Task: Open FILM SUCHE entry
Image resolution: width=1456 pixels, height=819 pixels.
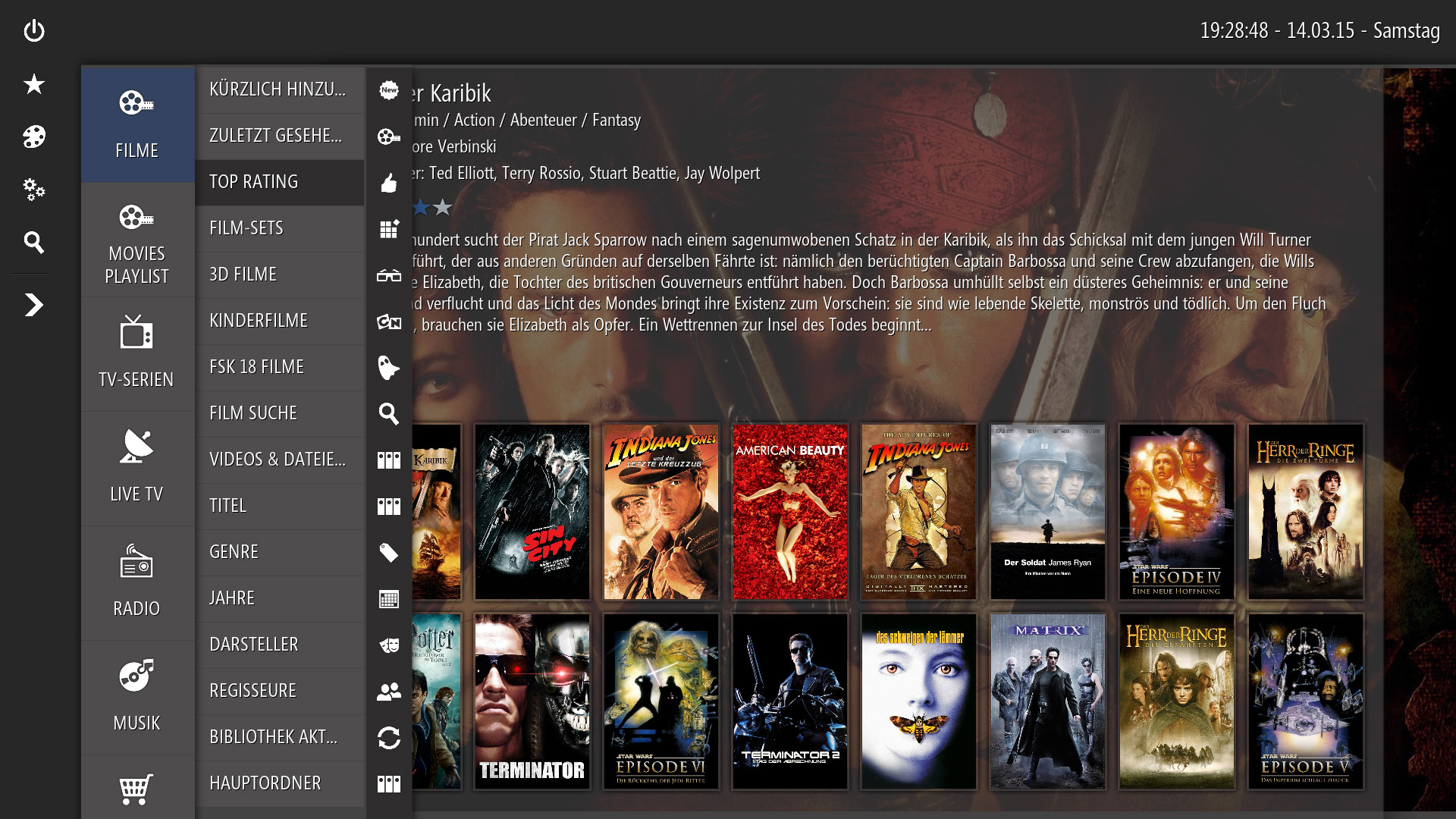Action: pyautogui.click(x=280, y=413)
